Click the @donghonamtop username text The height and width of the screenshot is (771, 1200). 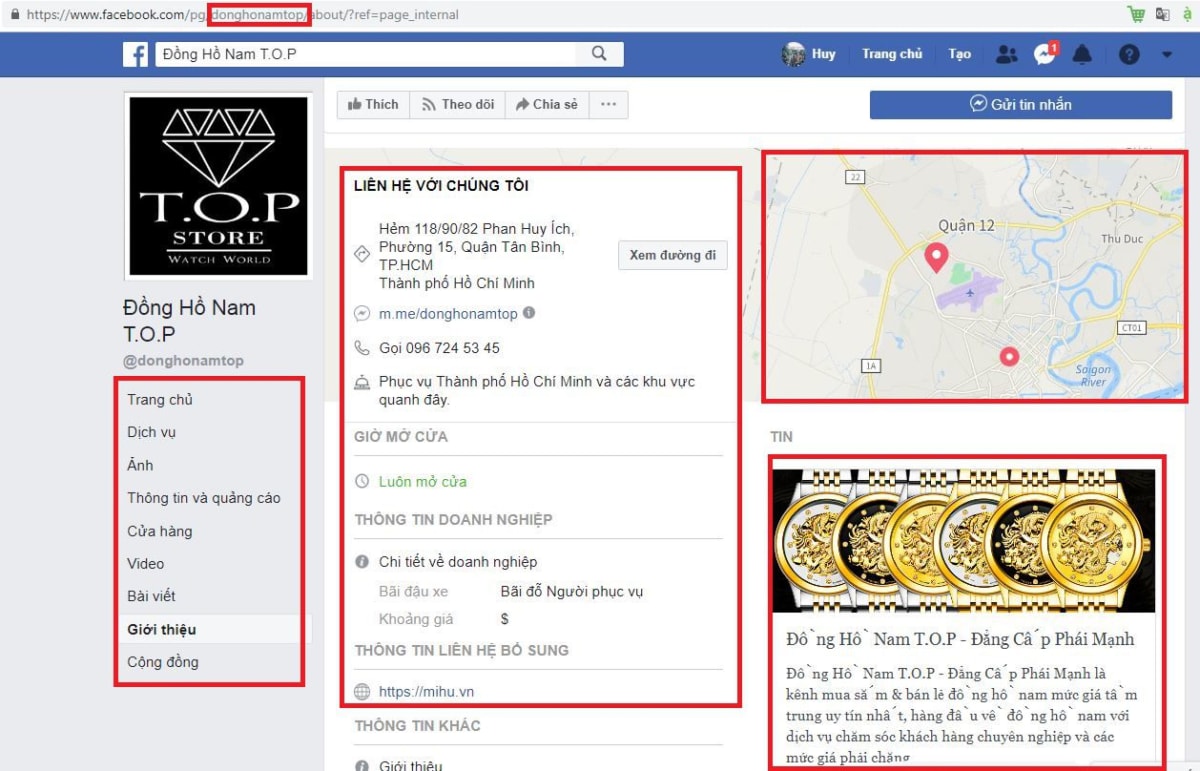point(183,361)
